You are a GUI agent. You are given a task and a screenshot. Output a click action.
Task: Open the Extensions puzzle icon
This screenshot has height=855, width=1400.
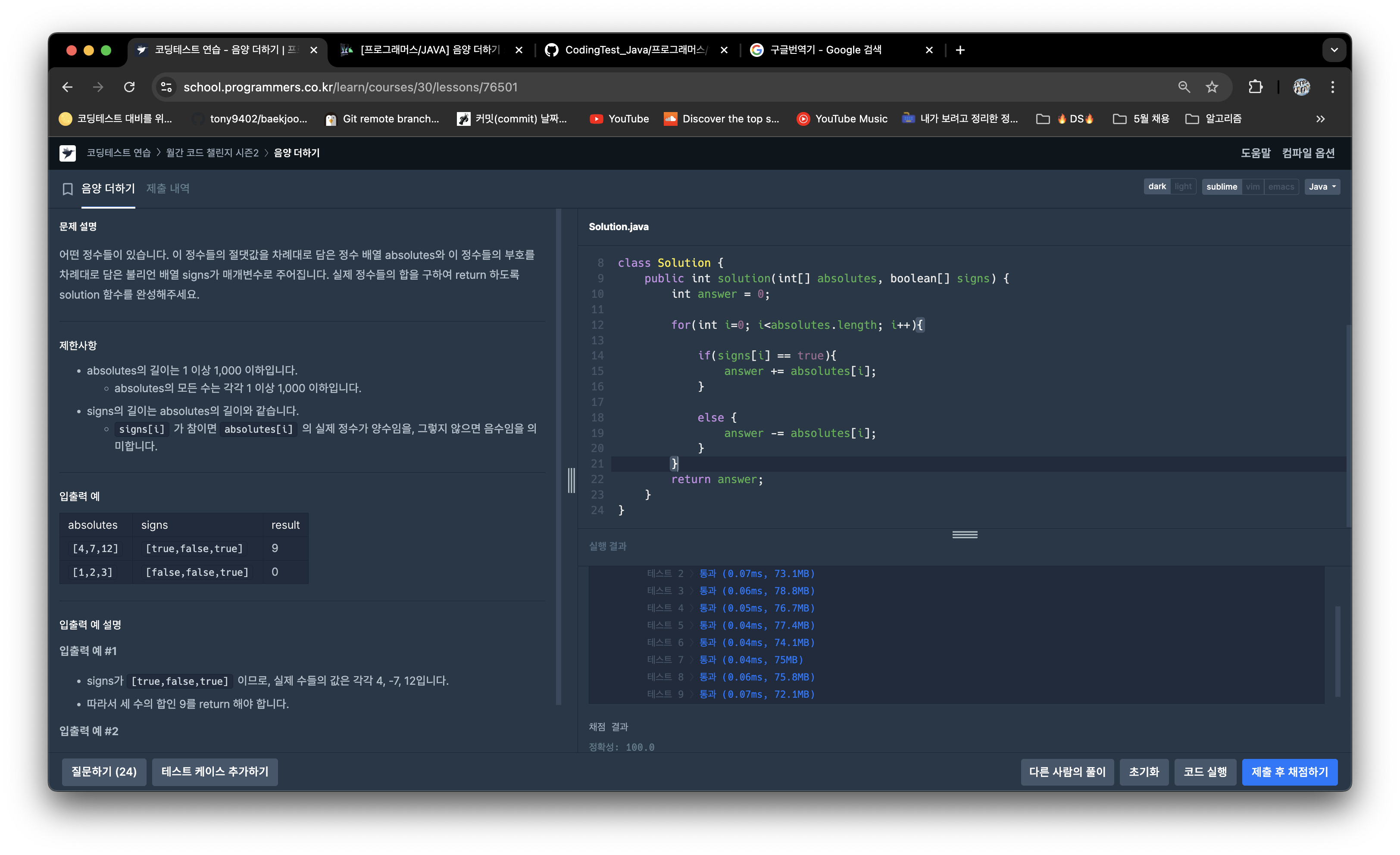1255,87
